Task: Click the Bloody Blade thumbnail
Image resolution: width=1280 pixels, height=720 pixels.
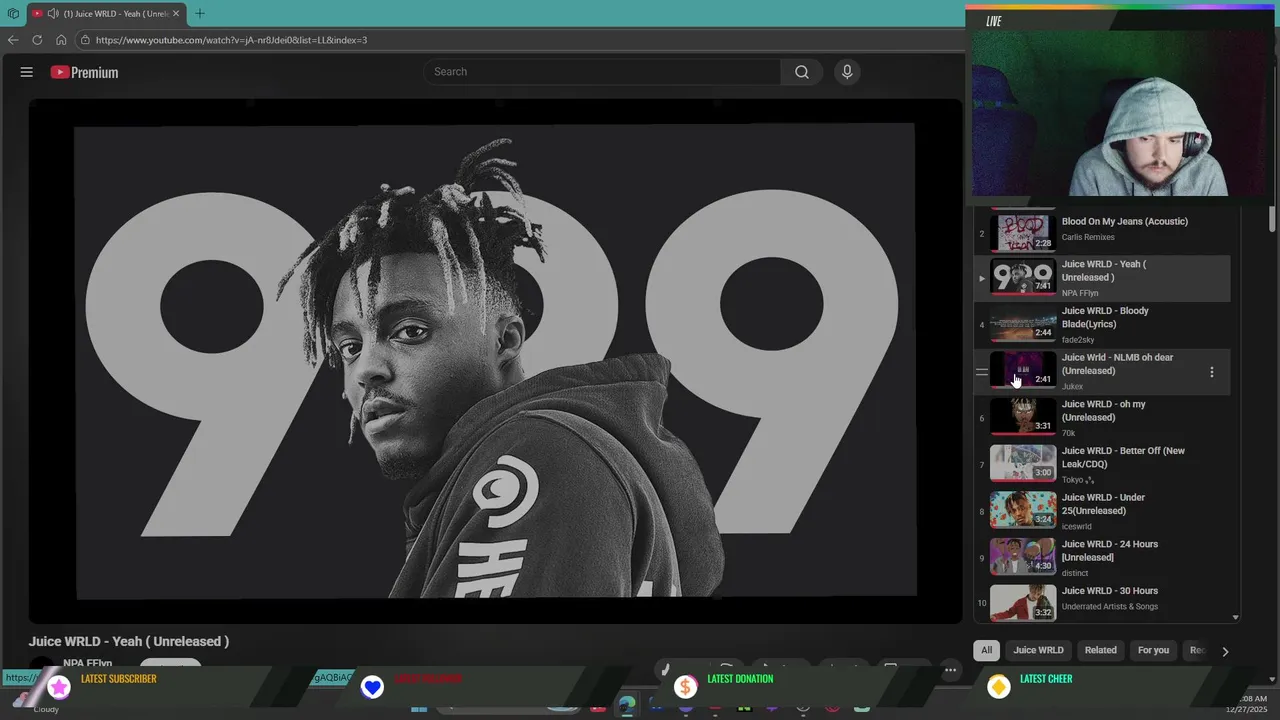Action: pyautogui.click(x=1023, y=324)
